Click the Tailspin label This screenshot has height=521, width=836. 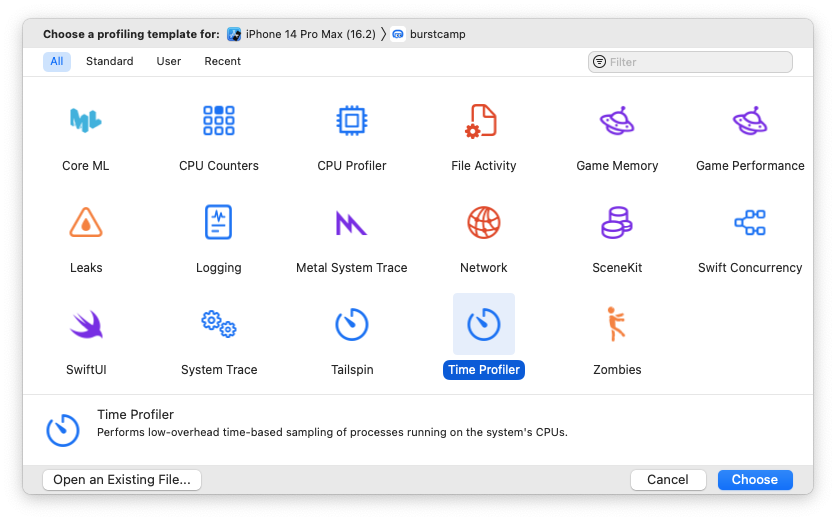(352, 370)
